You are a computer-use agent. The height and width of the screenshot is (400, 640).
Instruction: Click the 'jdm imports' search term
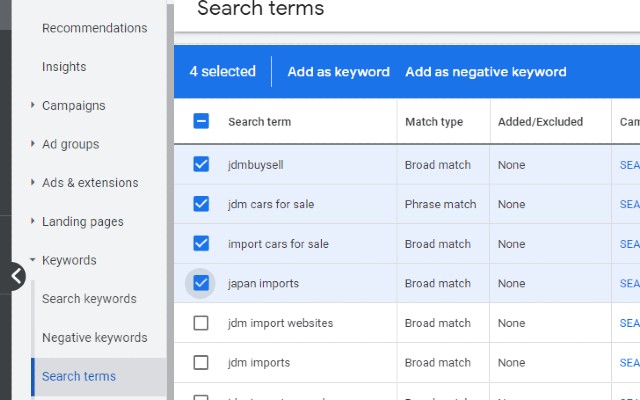pos(259,362)
